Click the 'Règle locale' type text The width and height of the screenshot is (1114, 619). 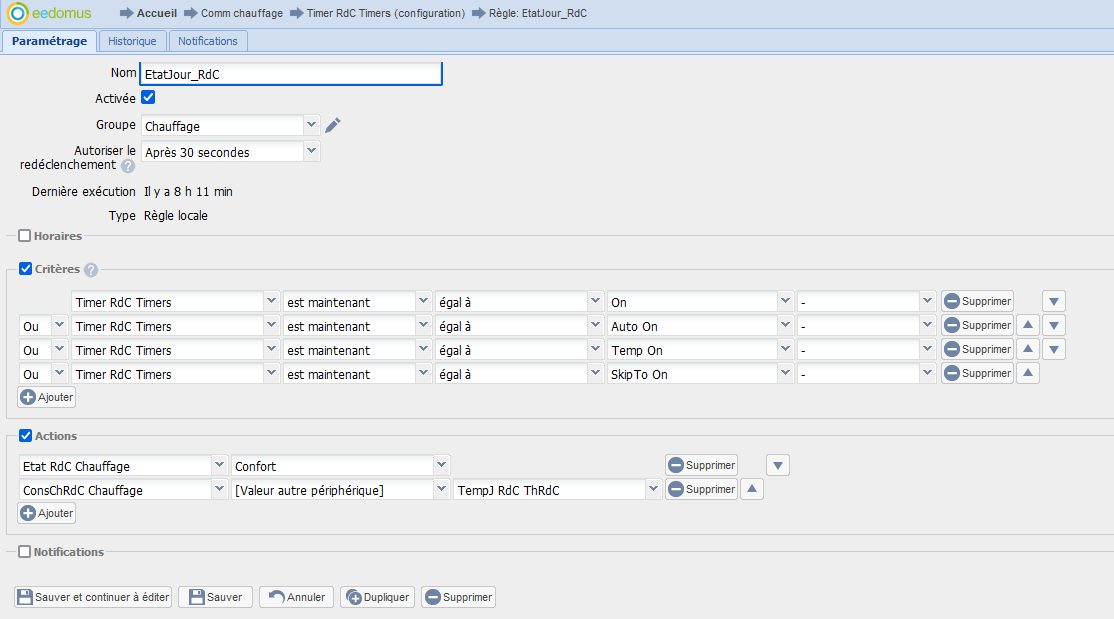(175, 216)
